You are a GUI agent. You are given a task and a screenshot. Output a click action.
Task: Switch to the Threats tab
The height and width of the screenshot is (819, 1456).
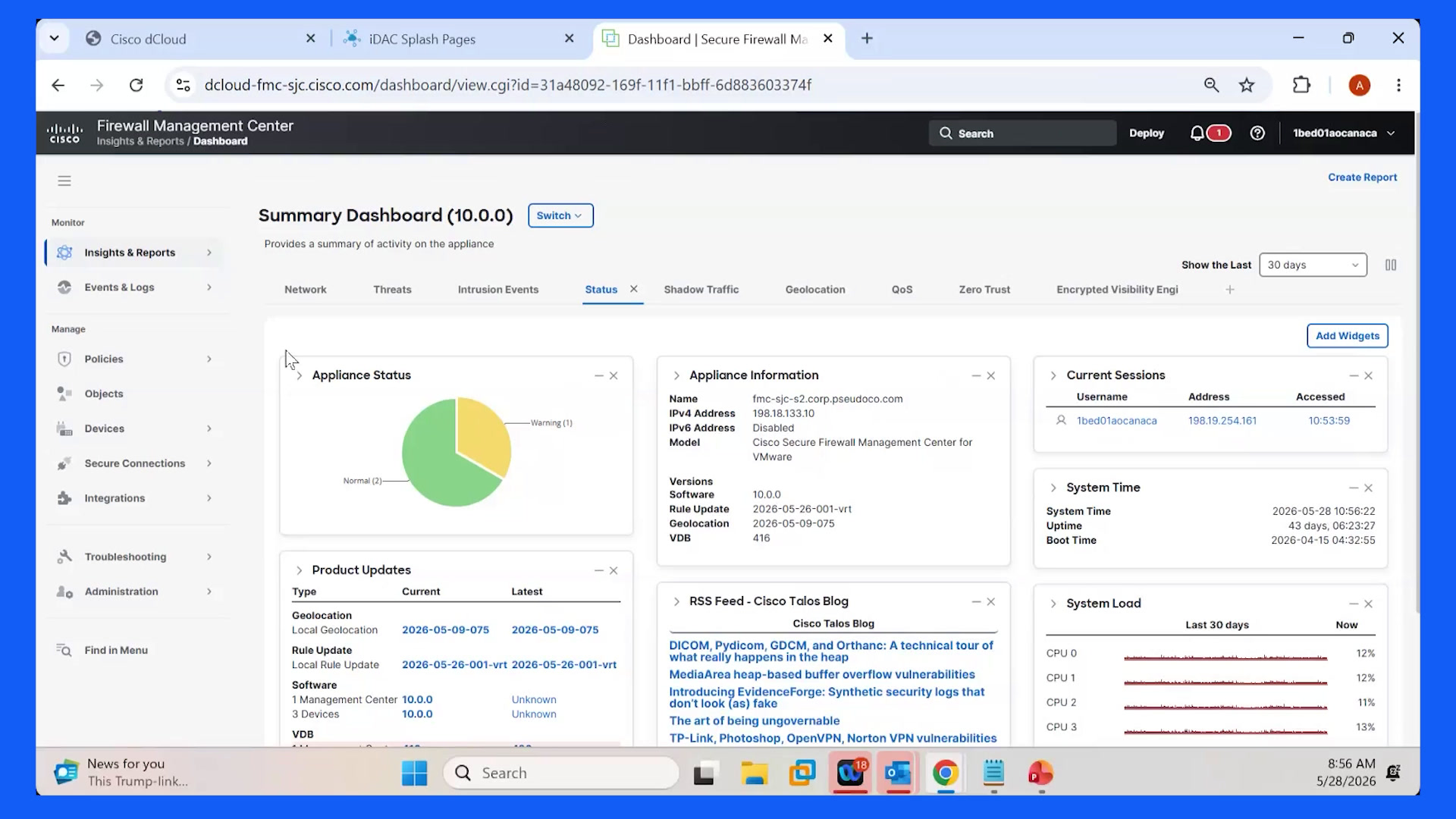pos(392,290)
